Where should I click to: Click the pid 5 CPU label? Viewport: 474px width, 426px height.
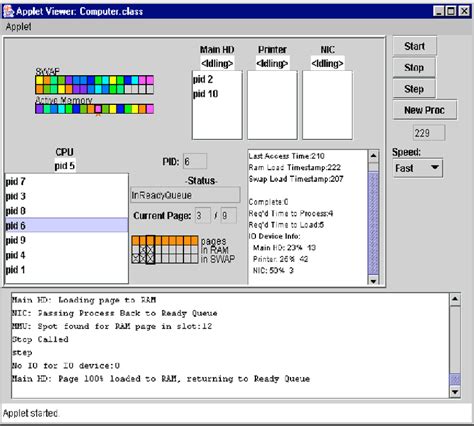(65, 166)
